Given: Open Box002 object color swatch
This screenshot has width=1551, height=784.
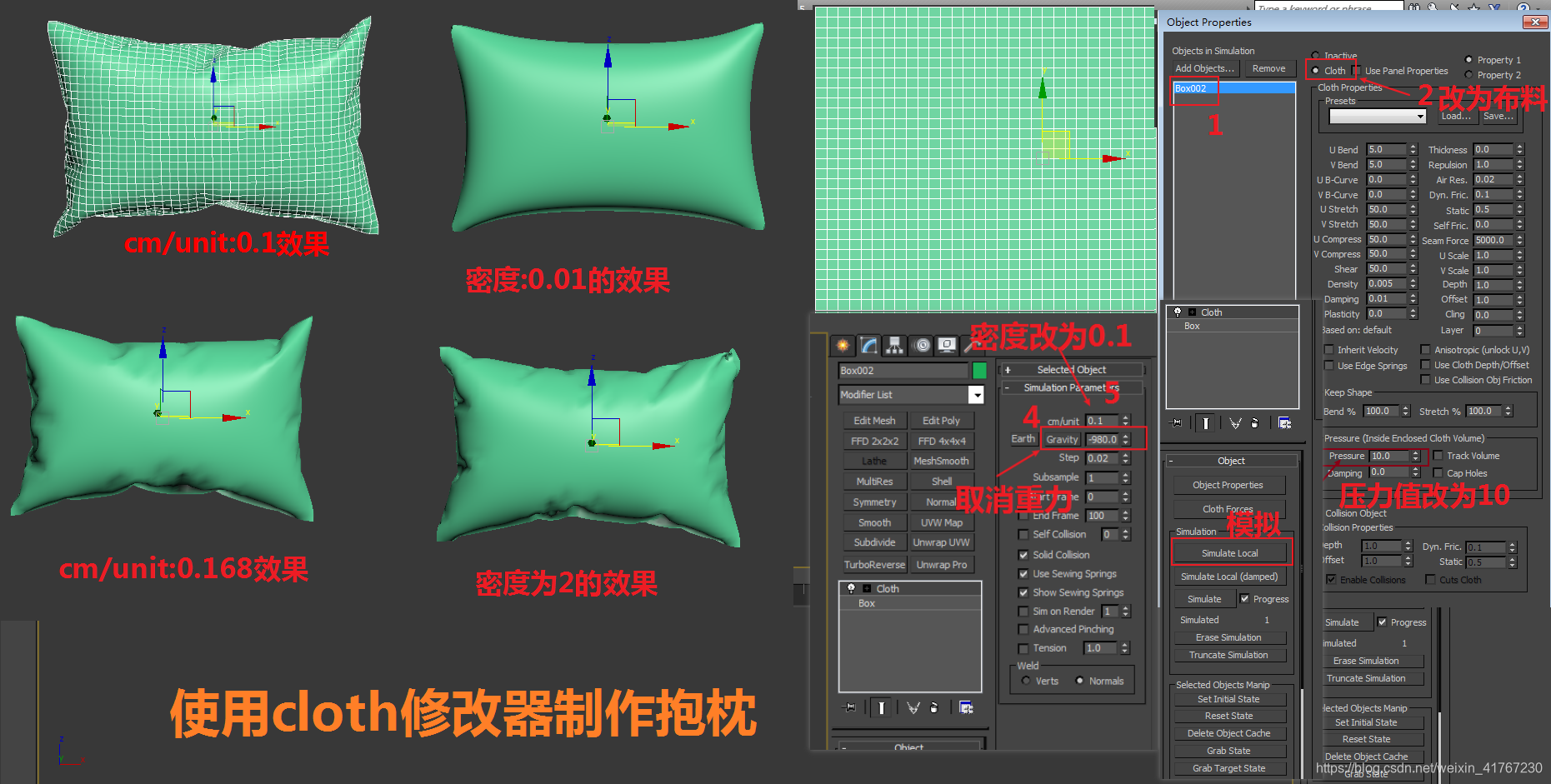Looking at the screenshot, I should pos(979,371).
